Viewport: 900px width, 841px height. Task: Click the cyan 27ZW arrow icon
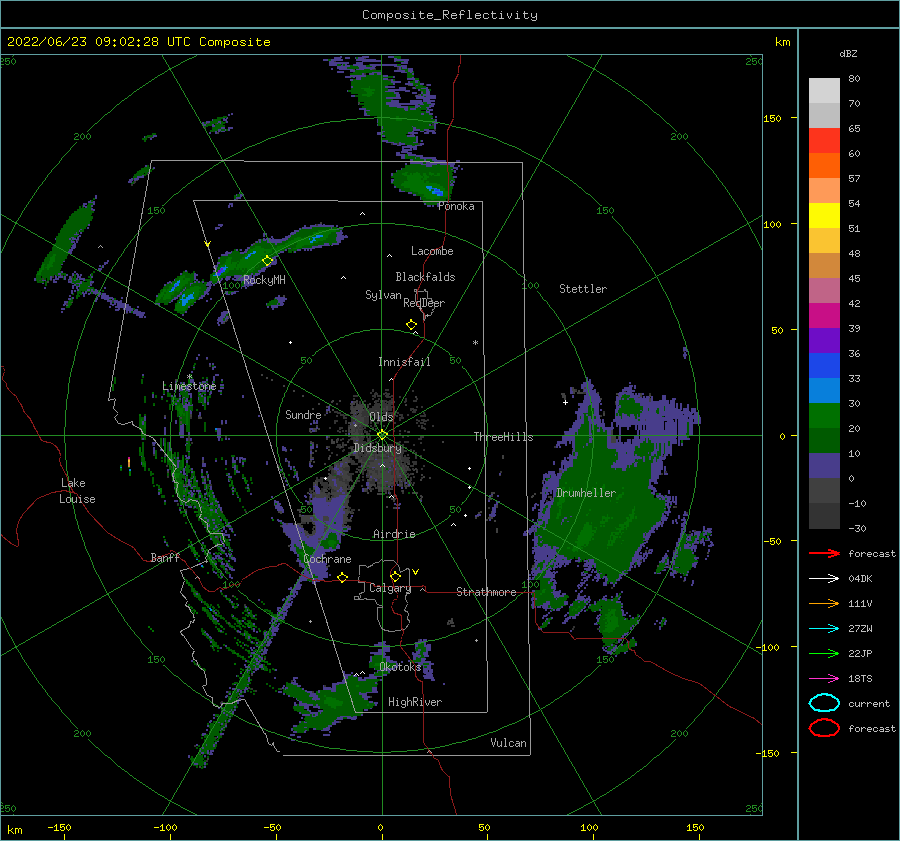click(x=824, y=629)
